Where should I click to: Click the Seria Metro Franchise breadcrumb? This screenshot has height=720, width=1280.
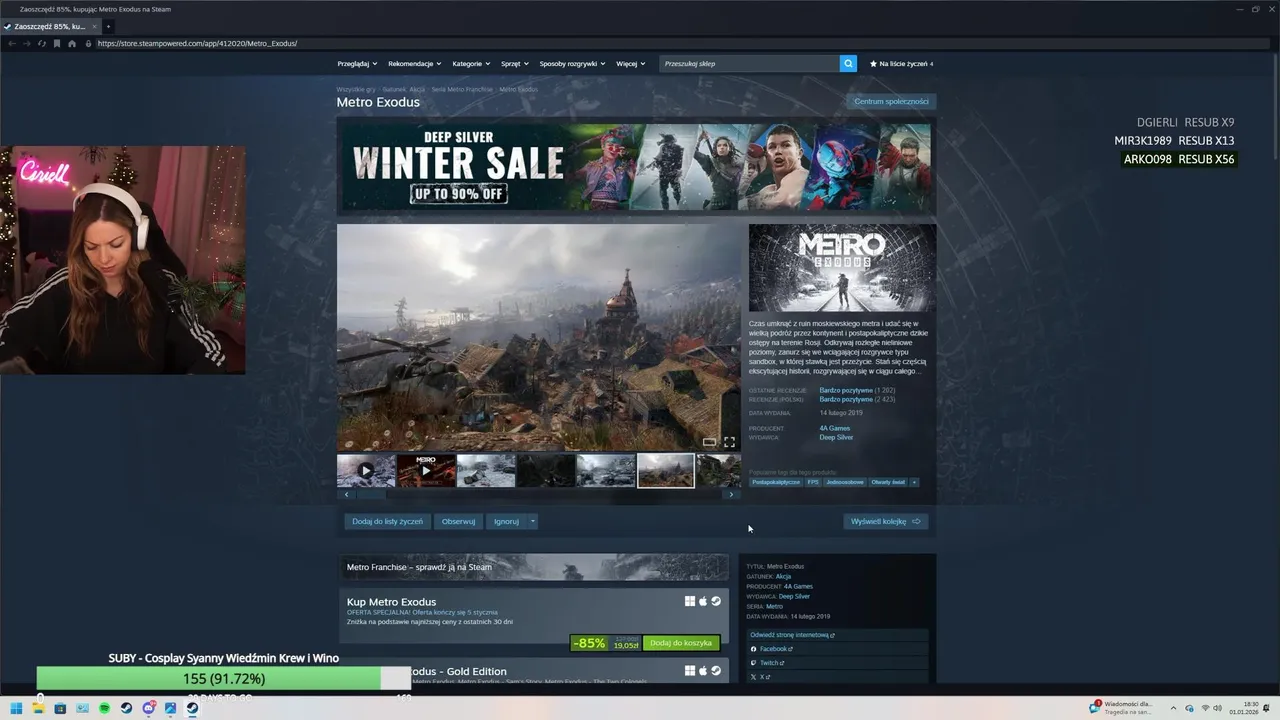[462, 89]
